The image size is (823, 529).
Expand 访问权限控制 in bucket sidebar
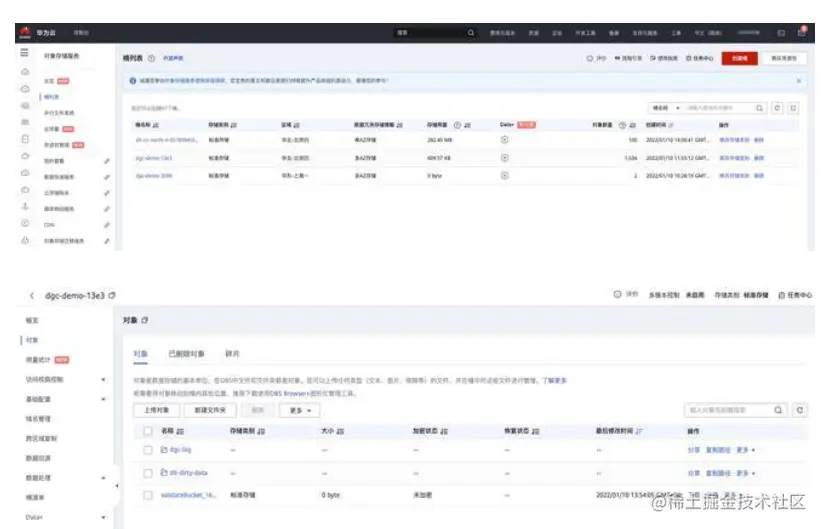103,379
